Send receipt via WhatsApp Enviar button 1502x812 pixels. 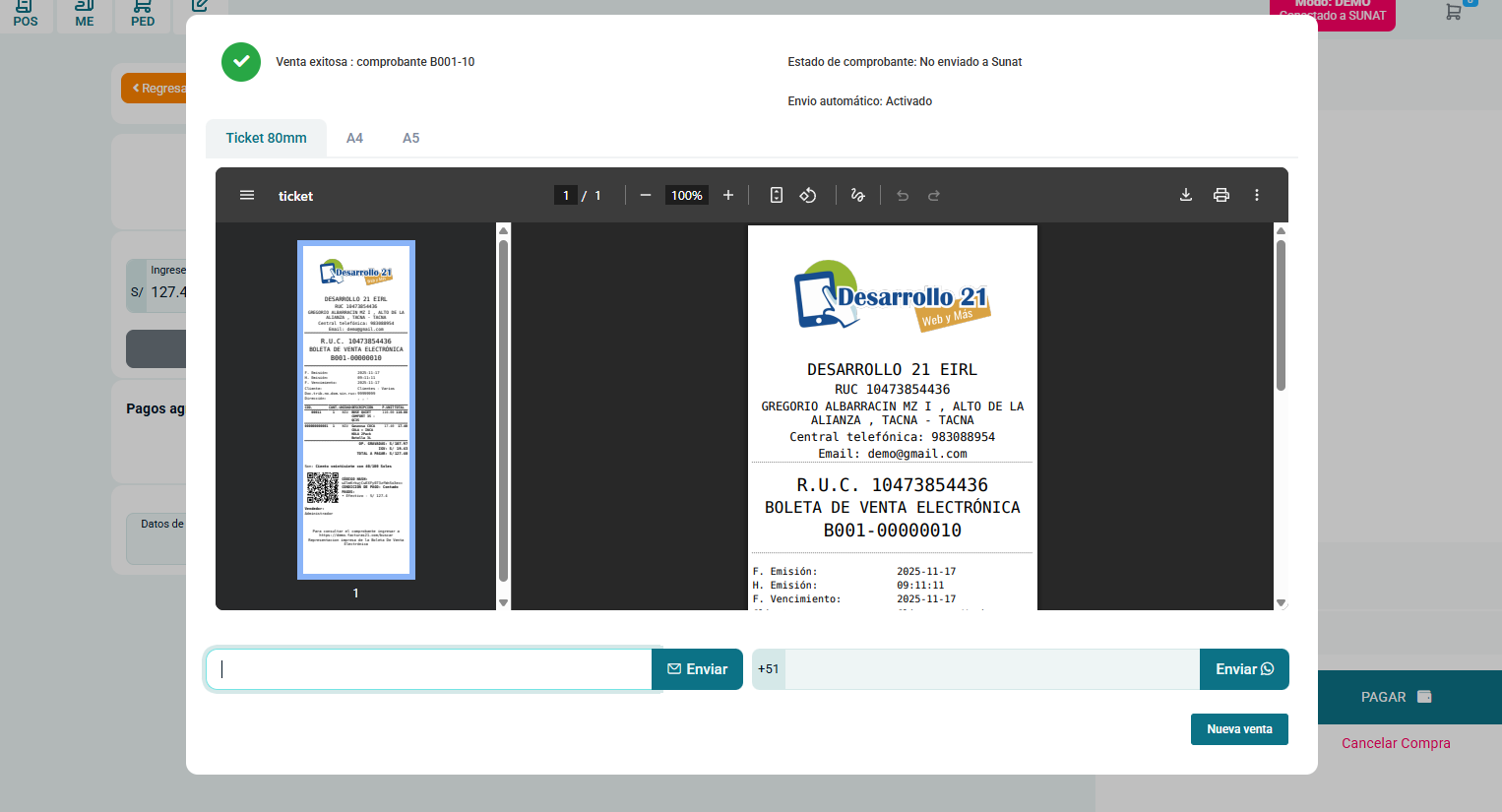[x=1244, y=669]
